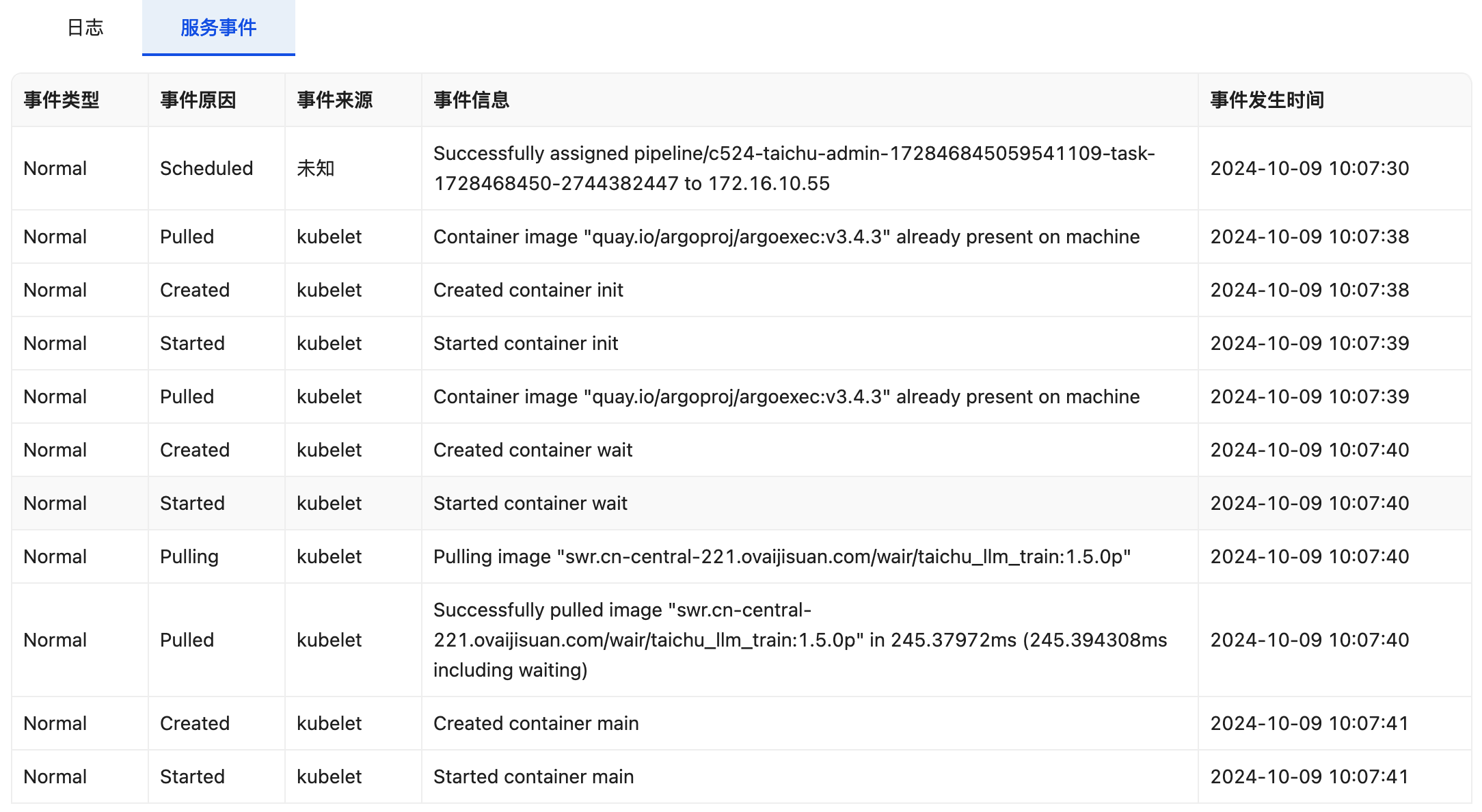Select the Pulling image taichu_llm_train message
The image size is (1482, 812).
(x=782, y=556)
